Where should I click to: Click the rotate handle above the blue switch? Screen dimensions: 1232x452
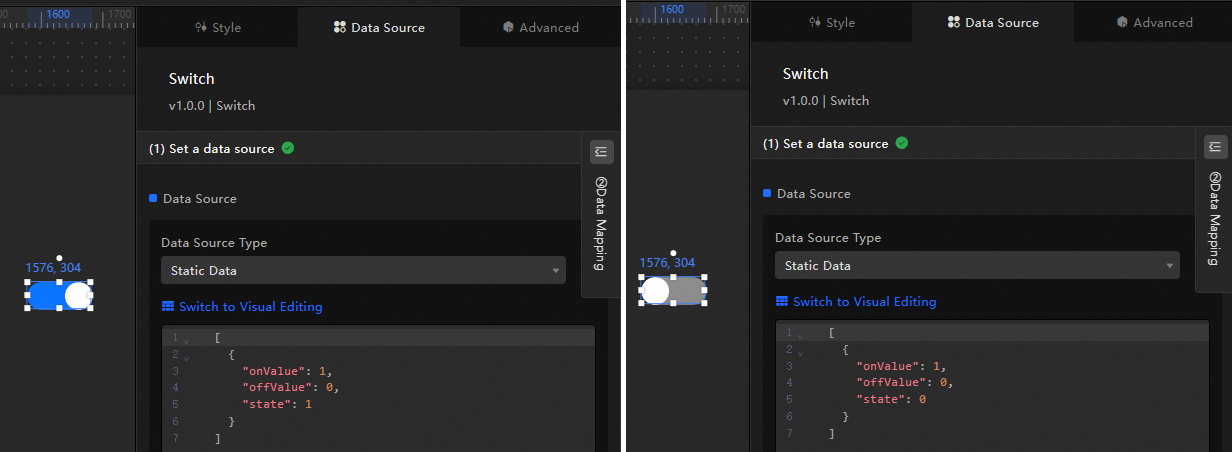[x=59, y=258]
